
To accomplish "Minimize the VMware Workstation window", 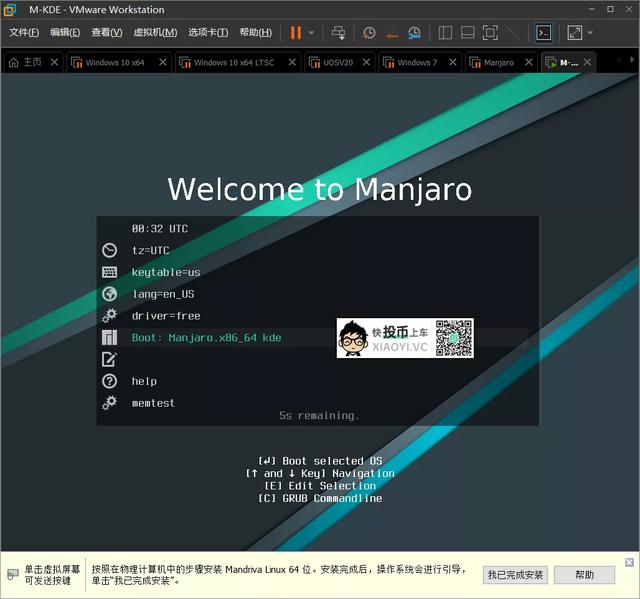I will (591, 9).
